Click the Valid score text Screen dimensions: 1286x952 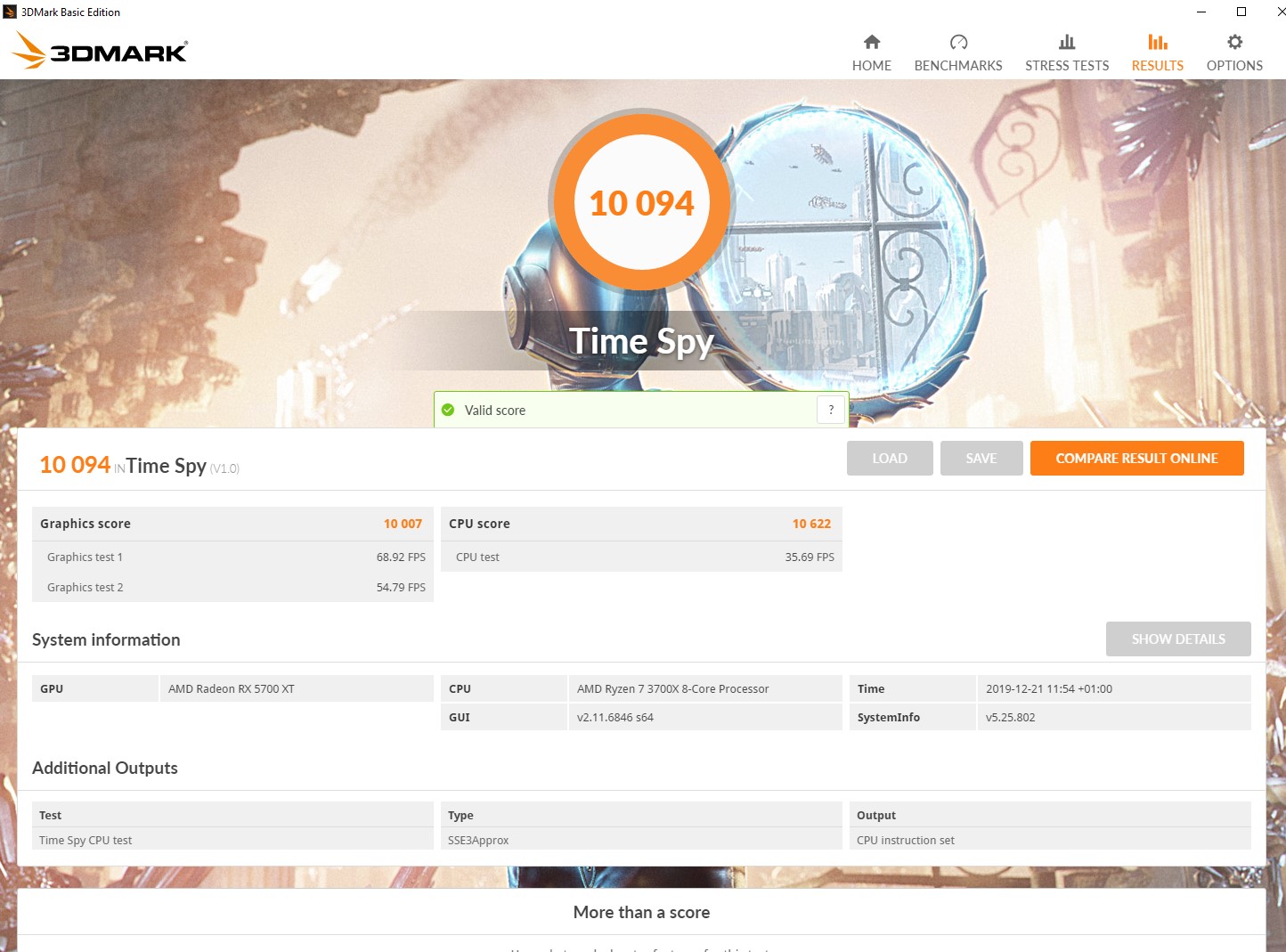coord(495,411)
